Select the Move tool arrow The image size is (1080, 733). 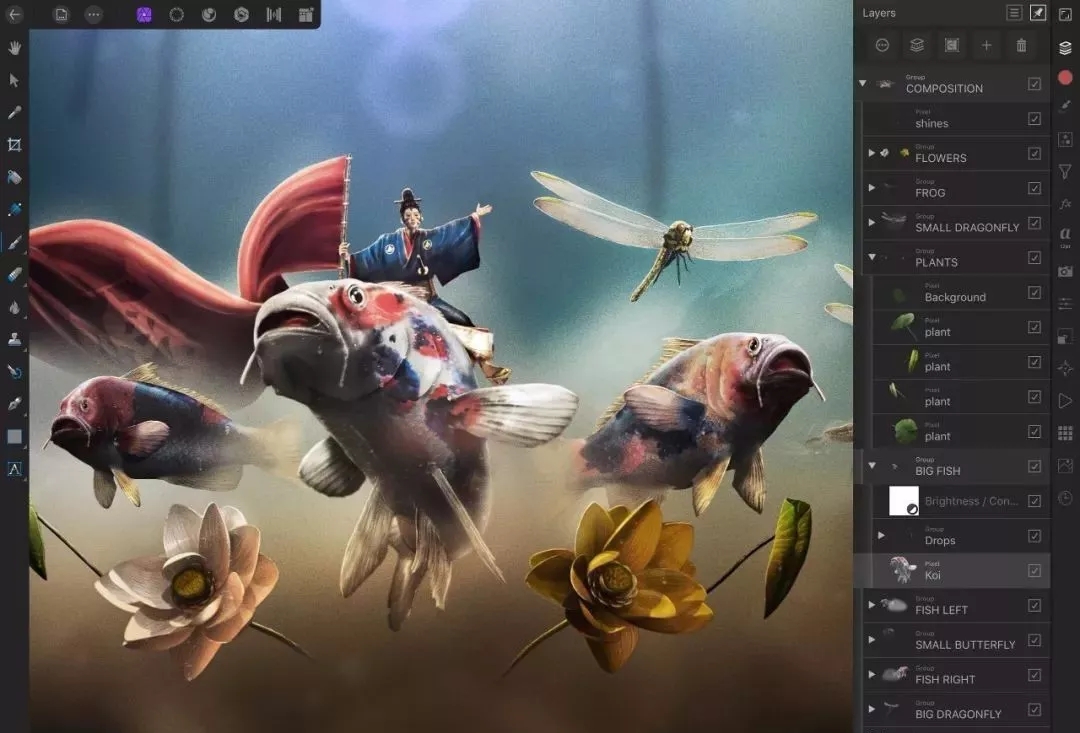(x=14, y=80)
